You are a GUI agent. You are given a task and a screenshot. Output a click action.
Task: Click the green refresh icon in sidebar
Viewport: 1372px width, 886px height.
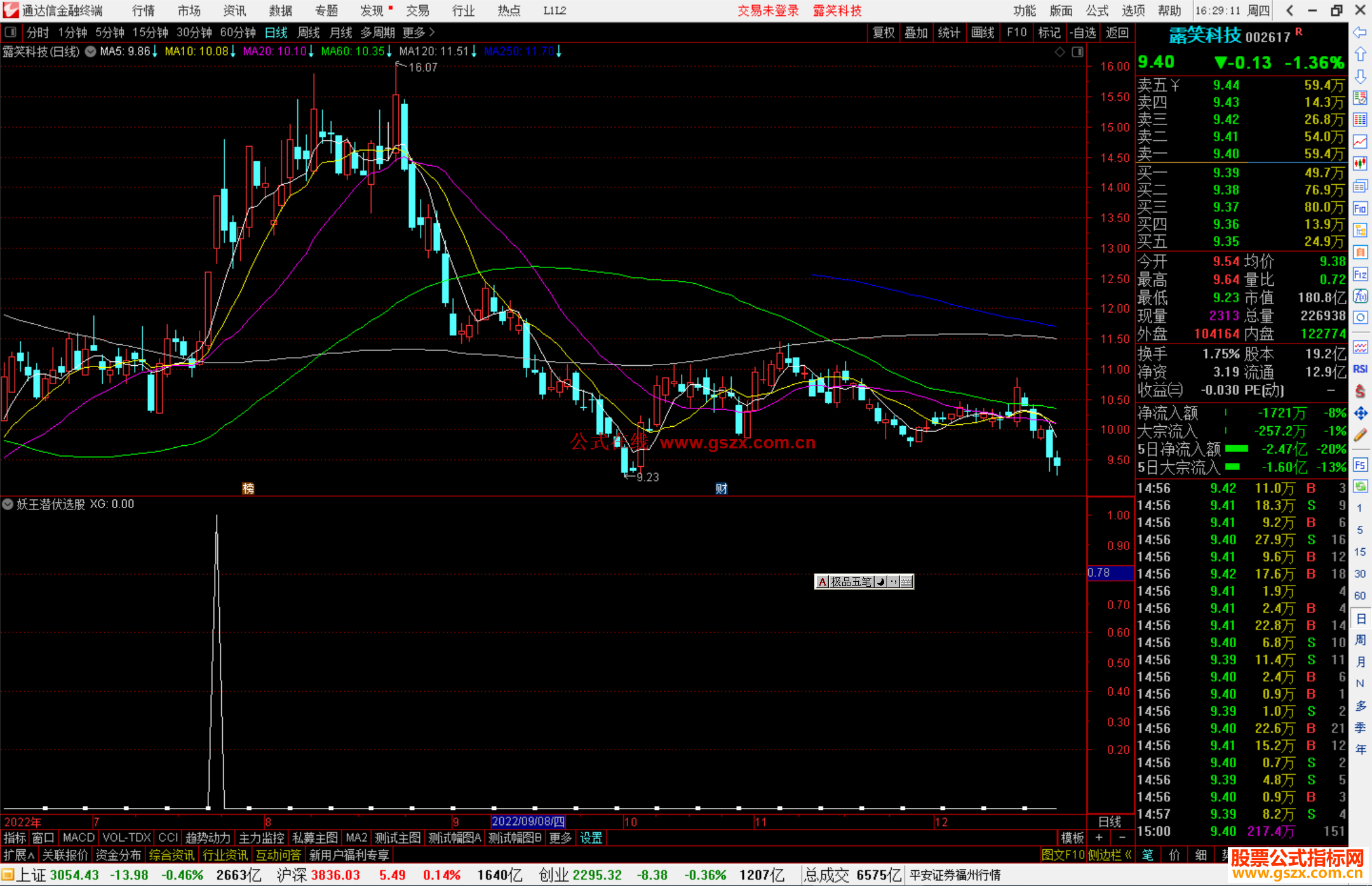[1360, 487]
